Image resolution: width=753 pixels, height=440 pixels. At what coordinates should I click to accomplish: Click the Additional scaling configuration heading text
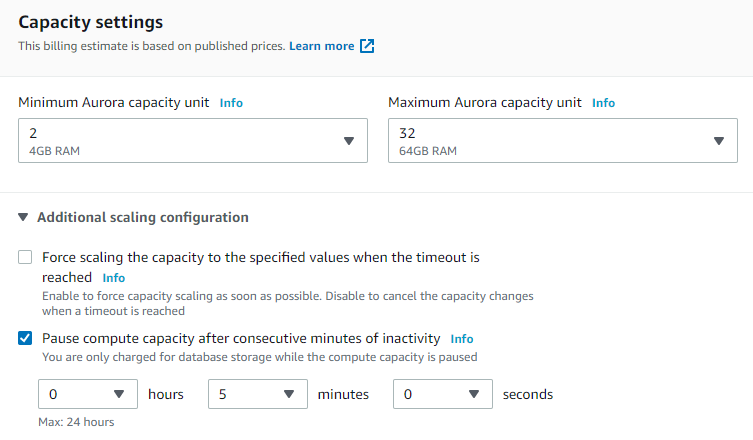(143, 217)
